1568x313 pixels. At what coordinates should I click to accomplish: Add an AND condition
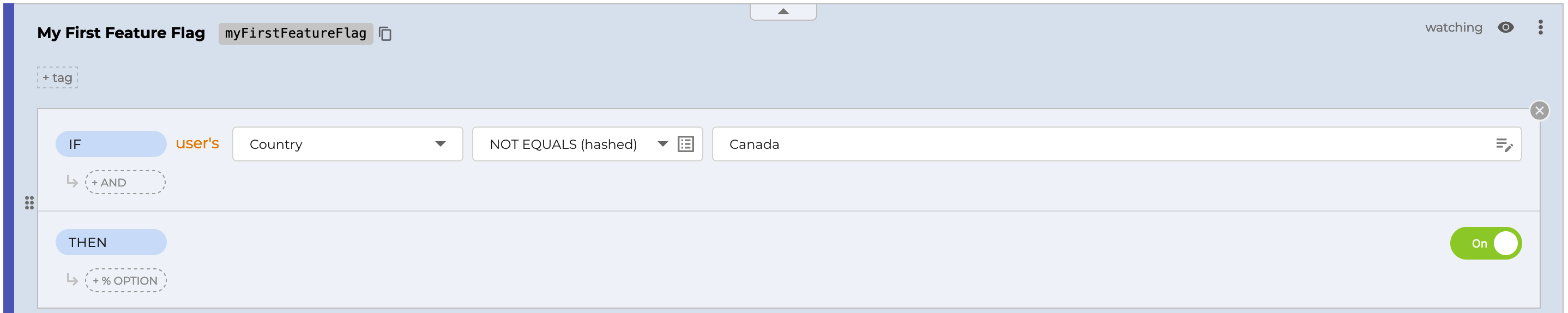click(125, 183)
